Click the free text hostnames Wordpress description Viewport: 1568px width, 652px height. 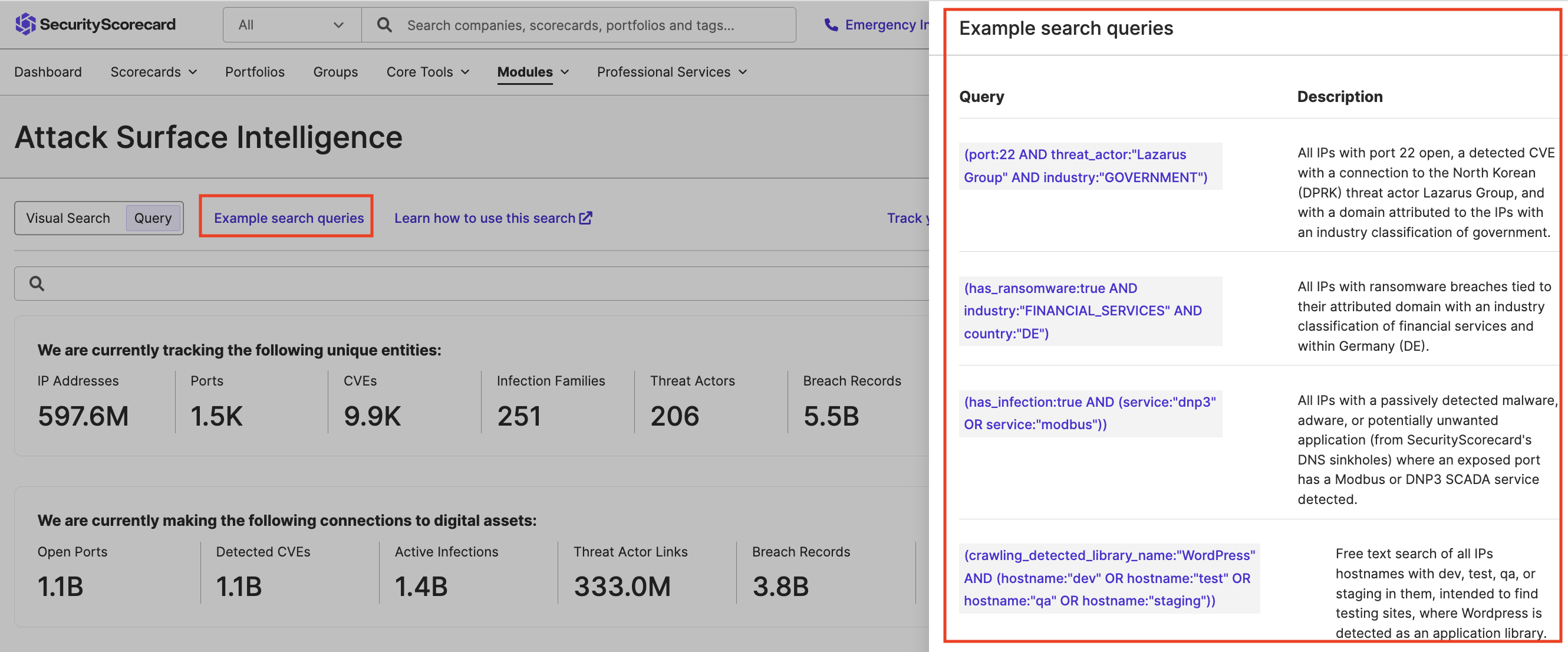pos(1441,593)
